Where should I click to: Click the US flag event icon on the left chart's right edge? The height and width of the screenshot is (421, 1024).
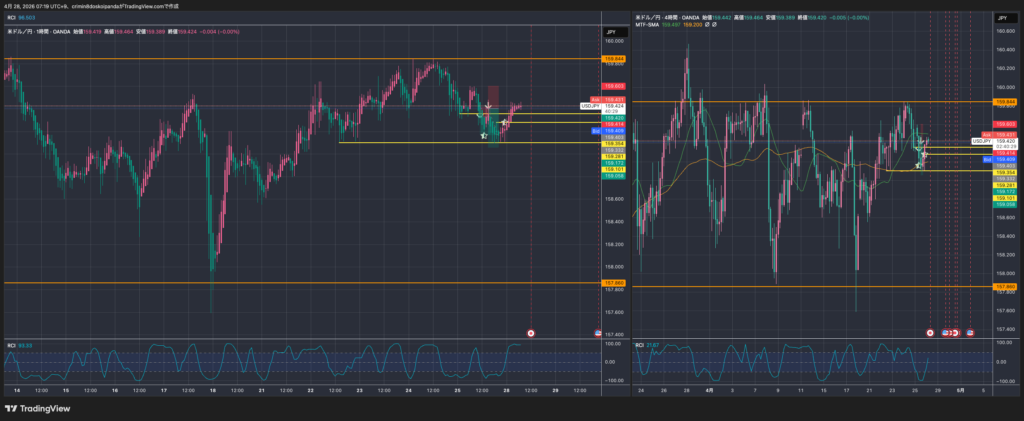[x=598, y=332]
